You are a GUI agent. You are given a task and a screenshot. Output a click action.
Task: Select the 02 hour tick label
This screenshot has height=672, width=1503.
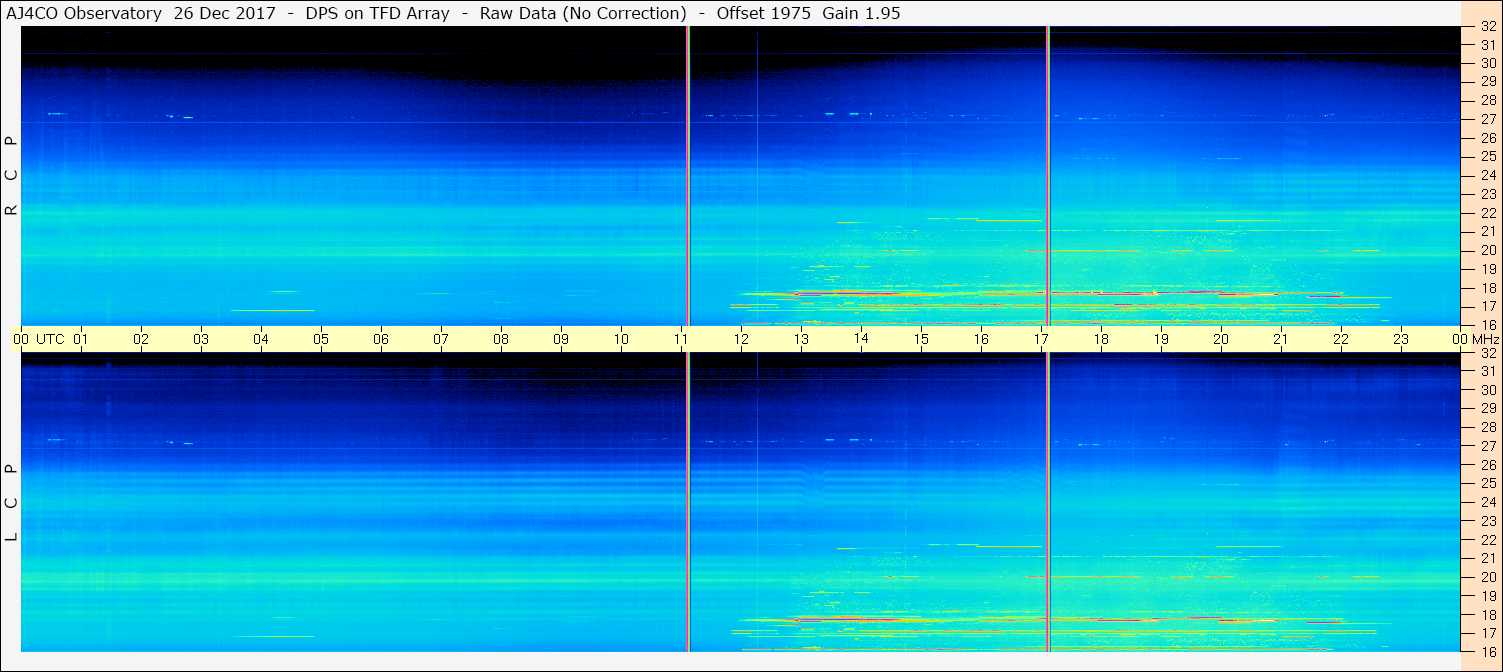pos(141,339)
